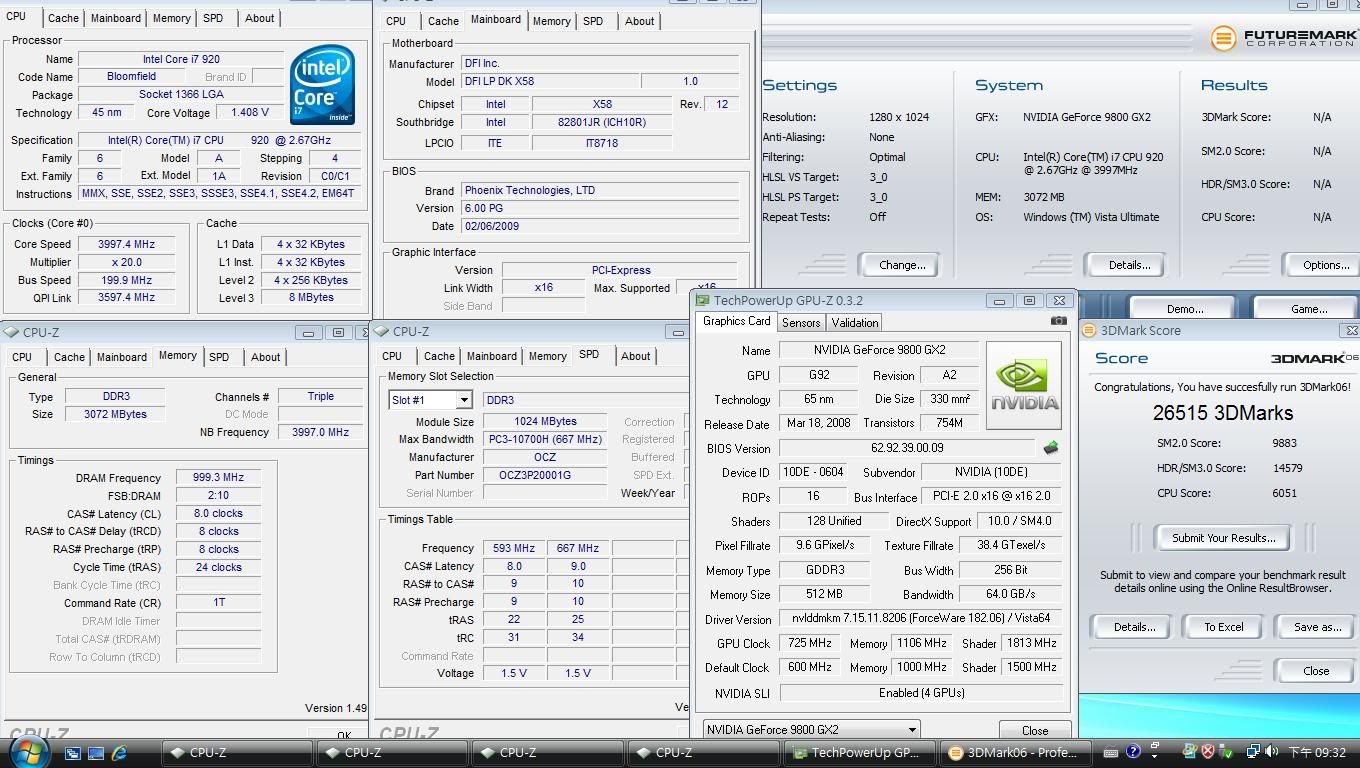Viewport: 1360px width, 768px height.
Task: Click the NVIDIA logo in GPU-Z
Action: pos(1024,385)
